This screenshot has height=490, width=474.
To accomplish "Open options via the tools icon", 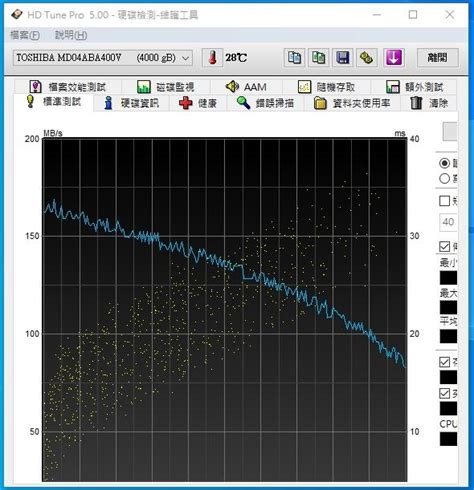I will (366, 58).
